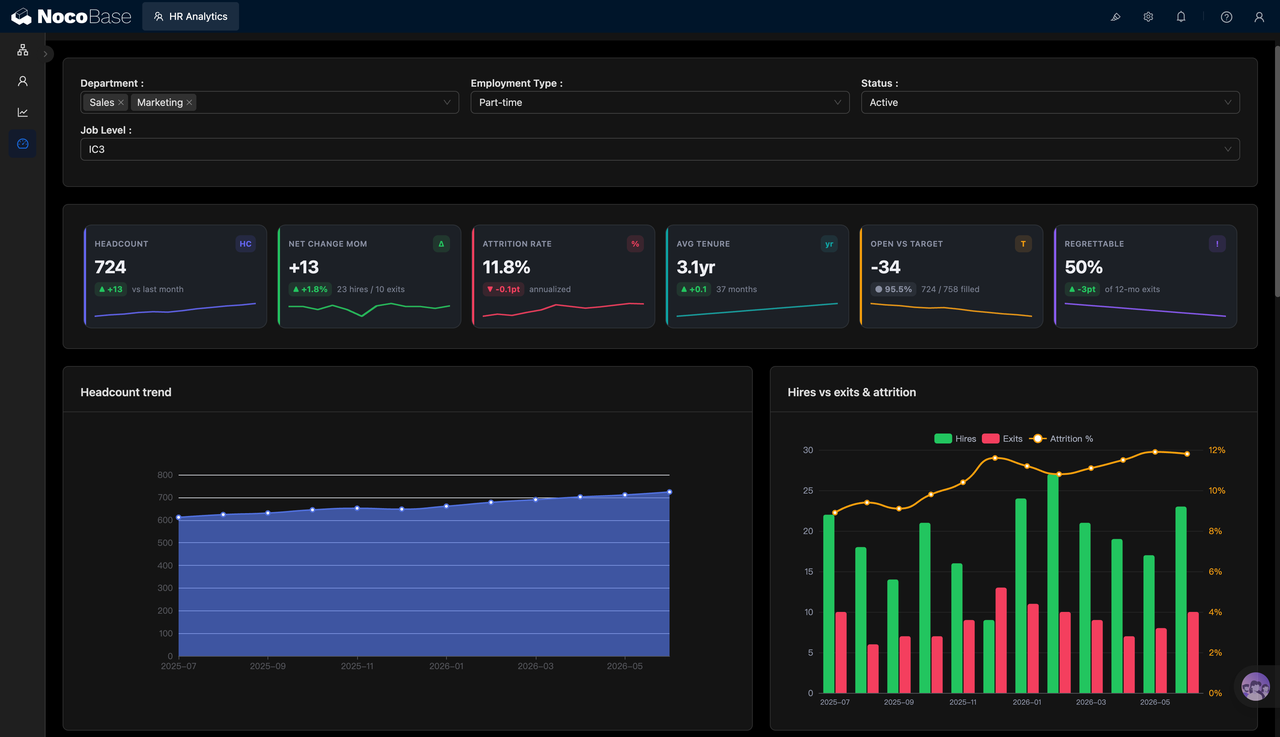Open the user/person sidebar icon
Viewport: 1280px width, 737px height.
[x=22, y=81]
